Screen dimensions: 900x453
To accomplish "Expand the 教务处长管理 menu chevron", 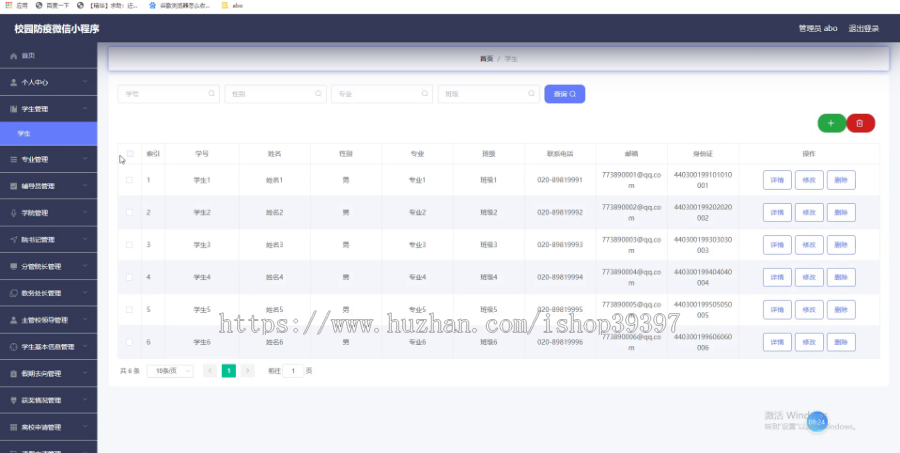I will pyautogui.click(x=85, y=293).
